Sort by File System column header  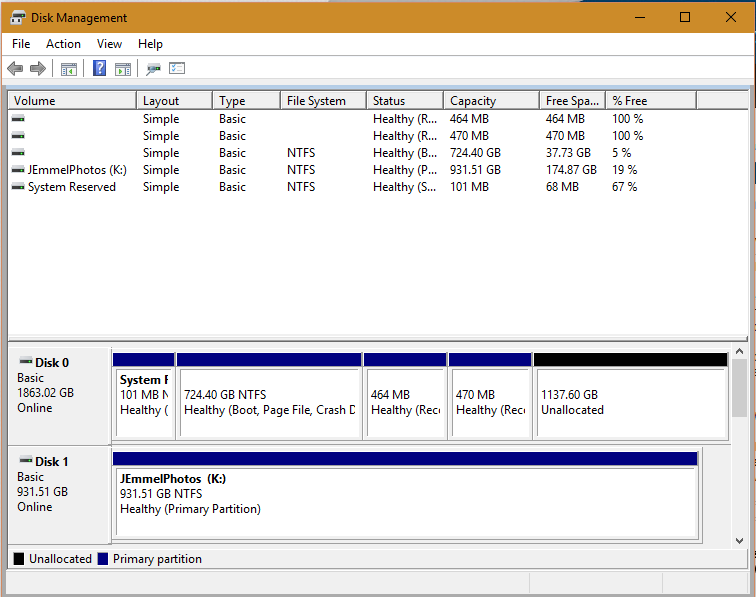[324, 101]
